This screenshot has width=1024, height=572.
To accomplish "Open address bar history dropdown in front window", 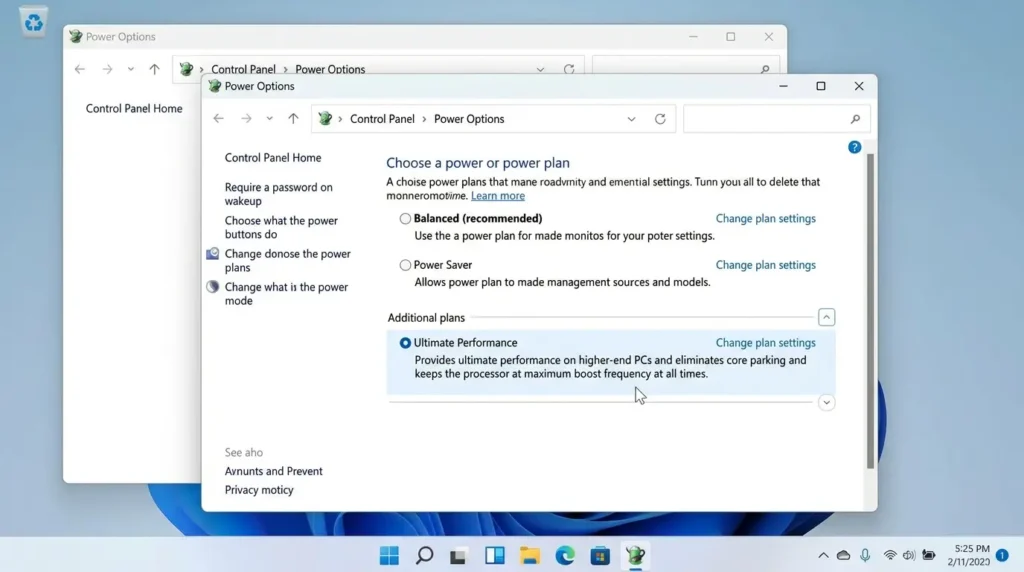I will (631, 119).
